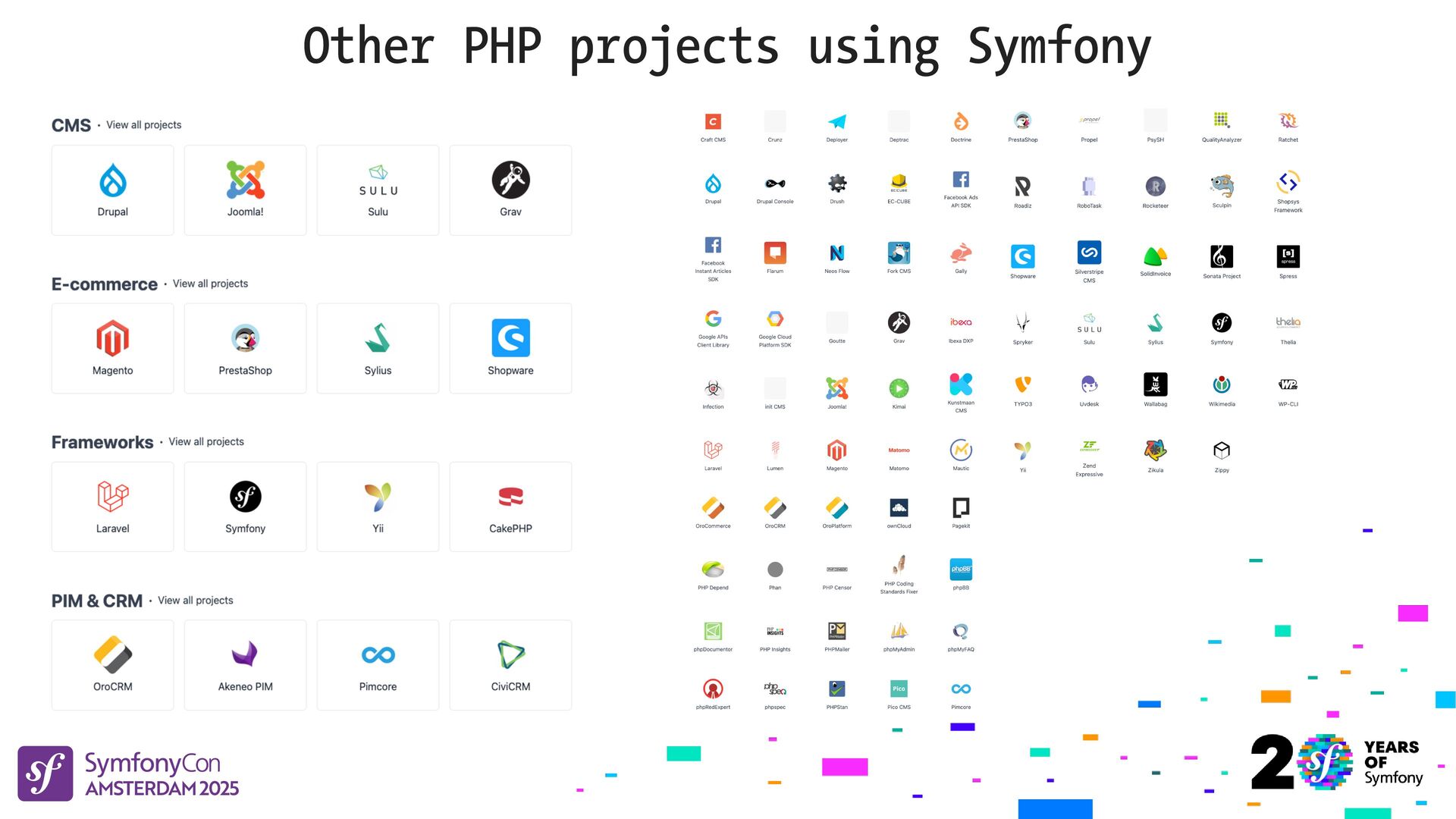Click the CakePHP framework card
The image size is (1456, 819).
tap(510, 507)
